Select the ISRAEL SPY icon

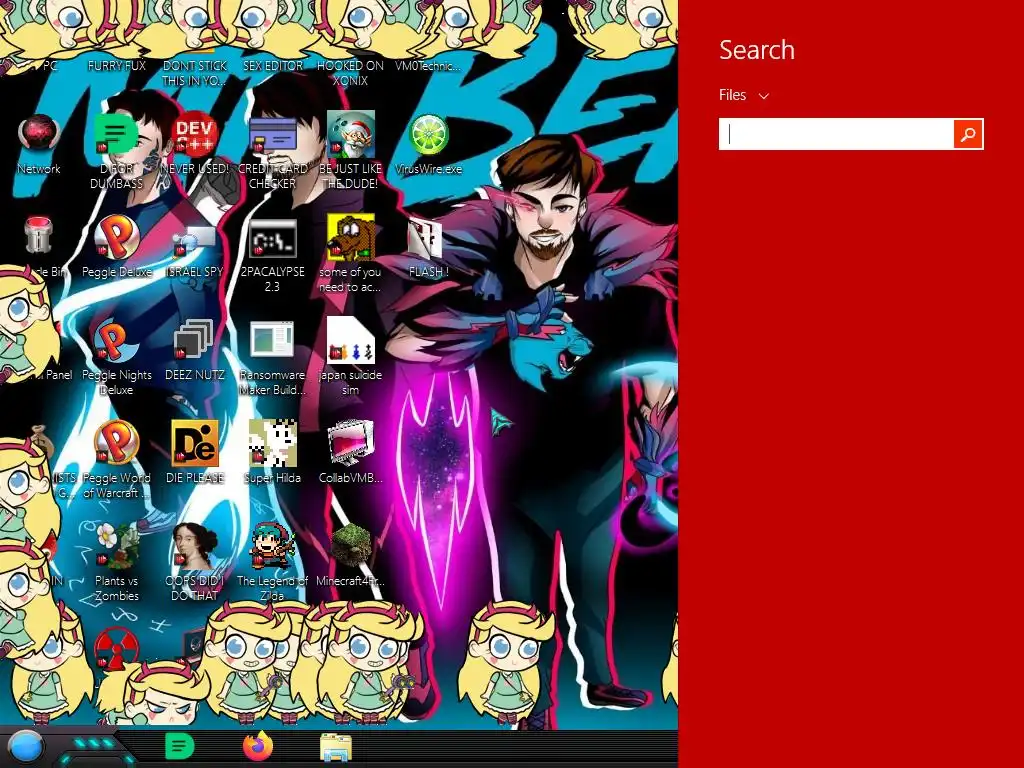194,240
